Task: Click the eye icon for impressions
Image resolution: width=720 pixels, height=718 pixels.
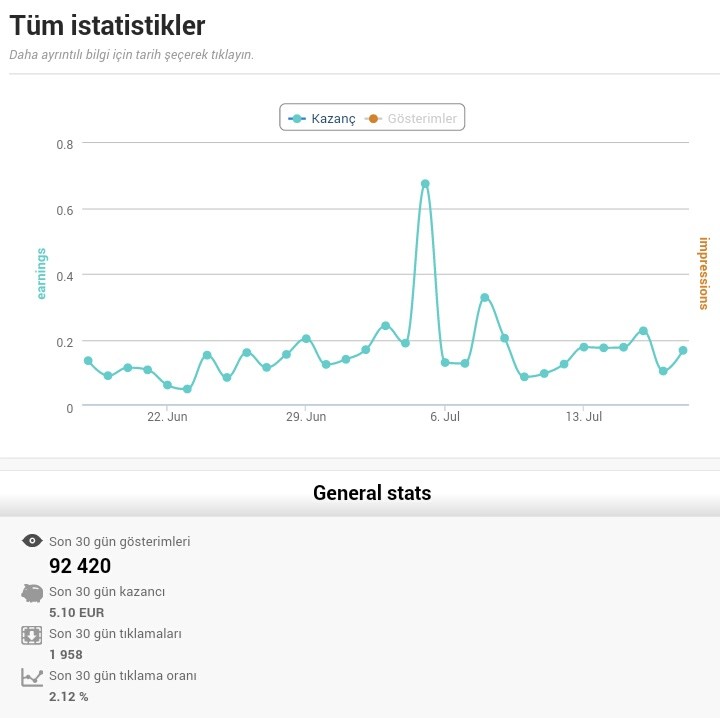Action: [x=32, y=541]
